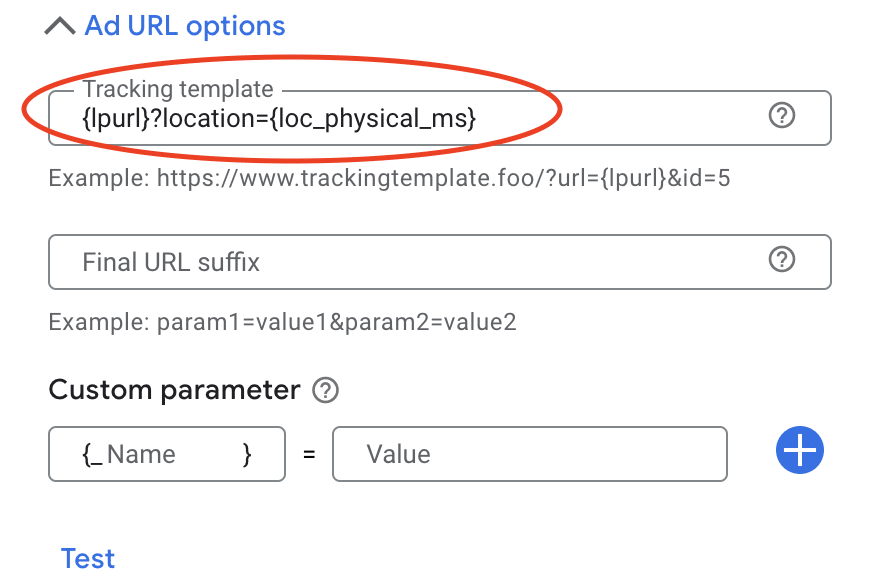
Task: Click the Custom parameter heading text
Action: pyautogui.click(x=174, y=390)
